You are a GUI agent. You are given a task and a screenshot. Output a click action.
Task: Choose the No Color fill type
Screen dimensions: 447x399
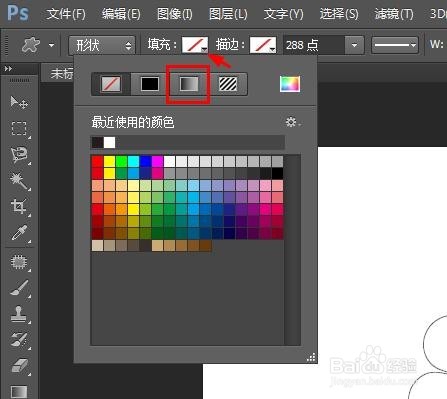tap(111, 84)
